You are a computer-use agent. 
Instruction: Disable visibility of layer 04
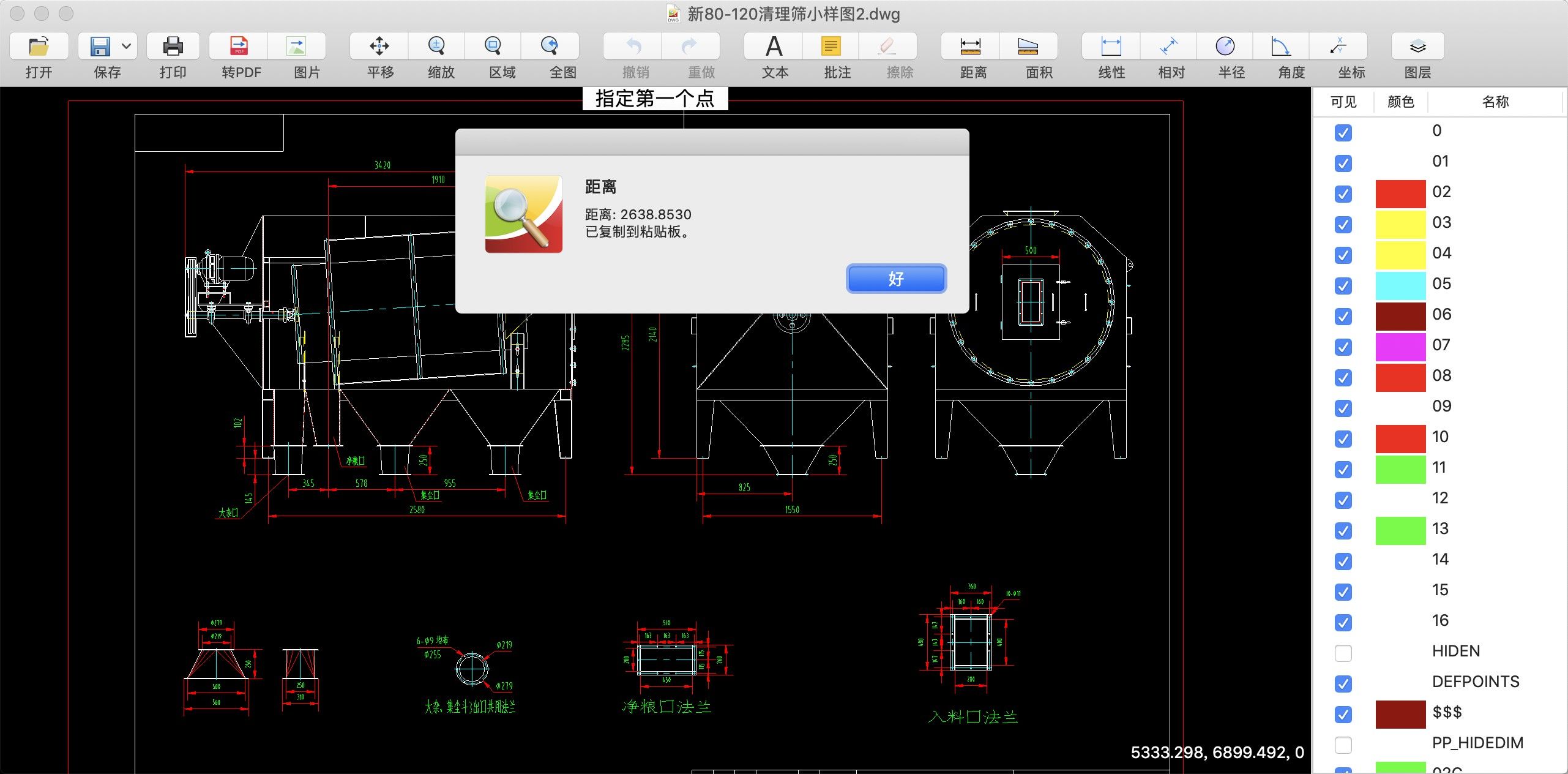(x=1343, y=256)
